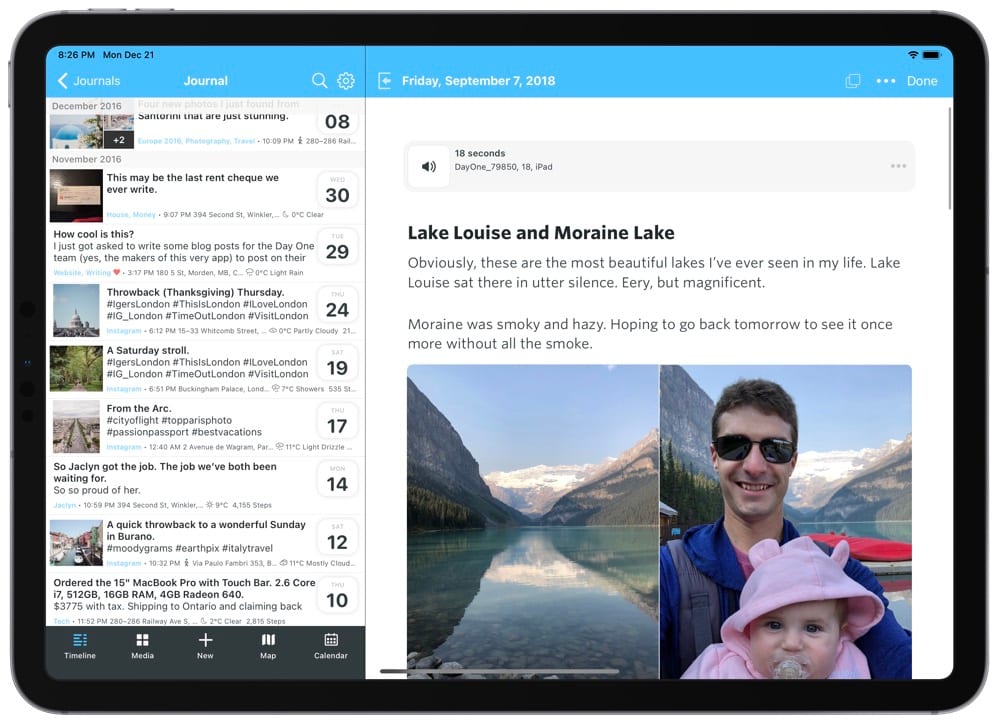Open the Lake Louise landscape photo

[533, 522]
